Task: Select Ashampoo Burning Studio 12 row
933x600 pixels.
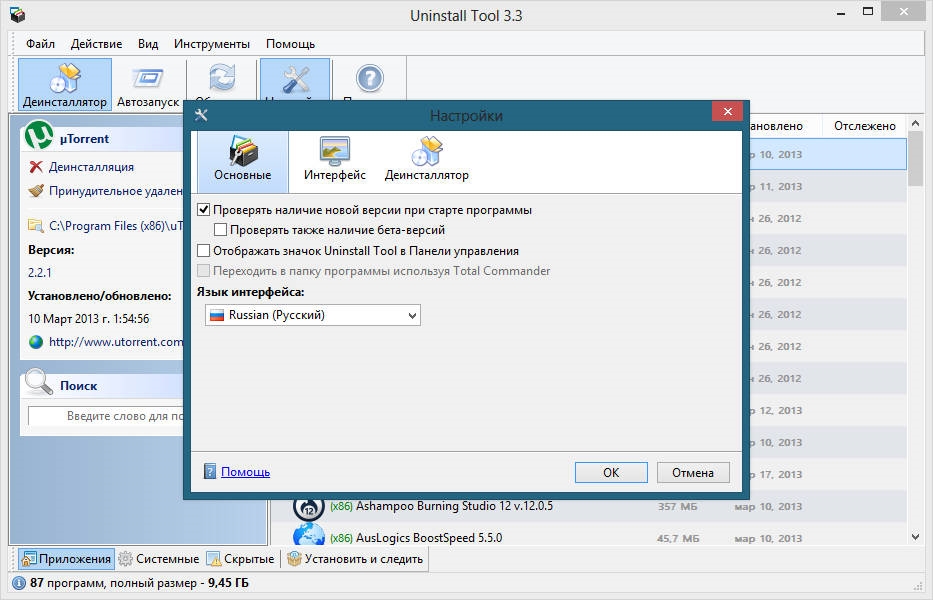Action: click(589, 506)
